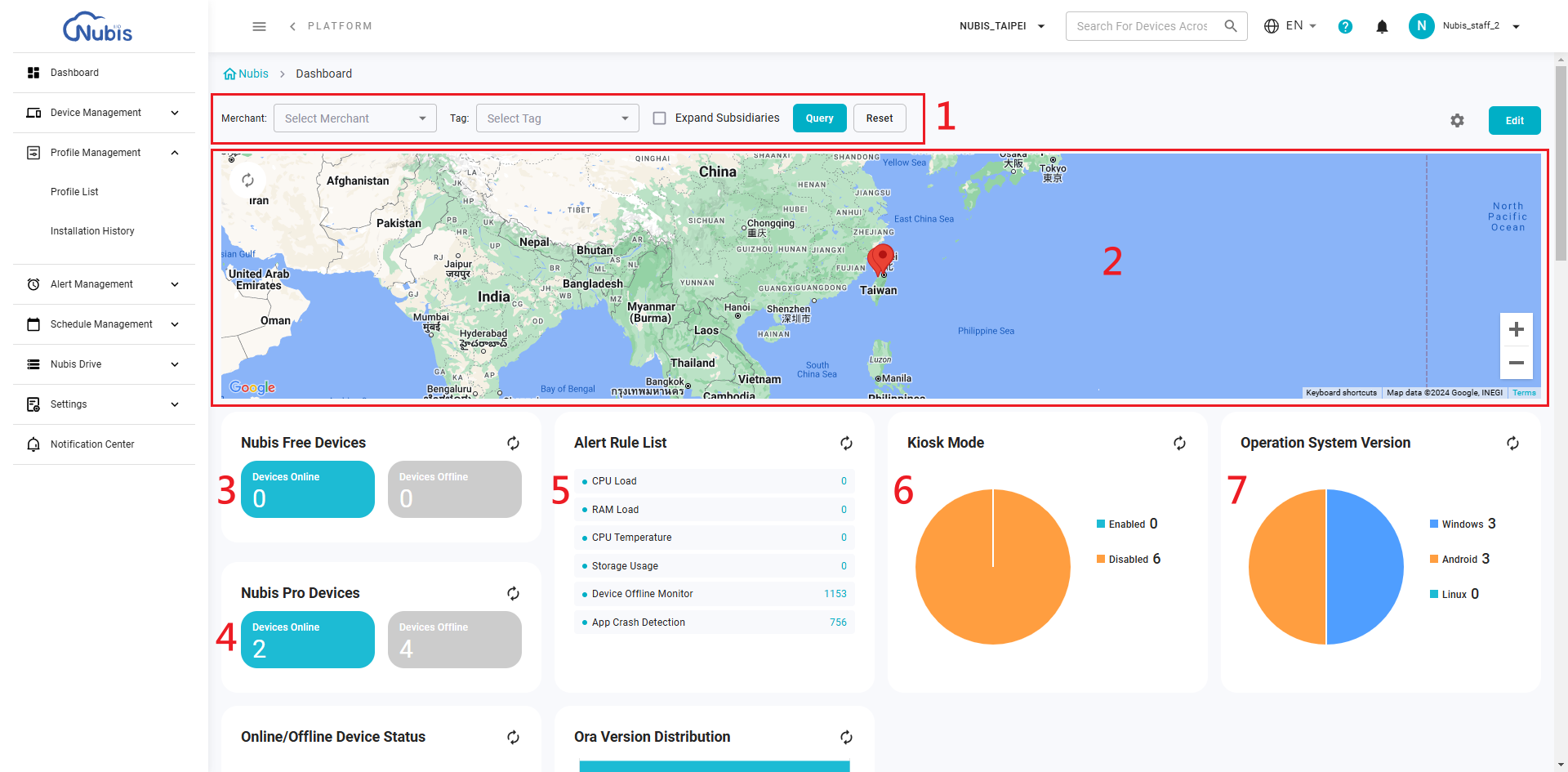1568x772 pixels.
Task: Click the Nubis home breadcrumb icon
Action: [229, 74]
